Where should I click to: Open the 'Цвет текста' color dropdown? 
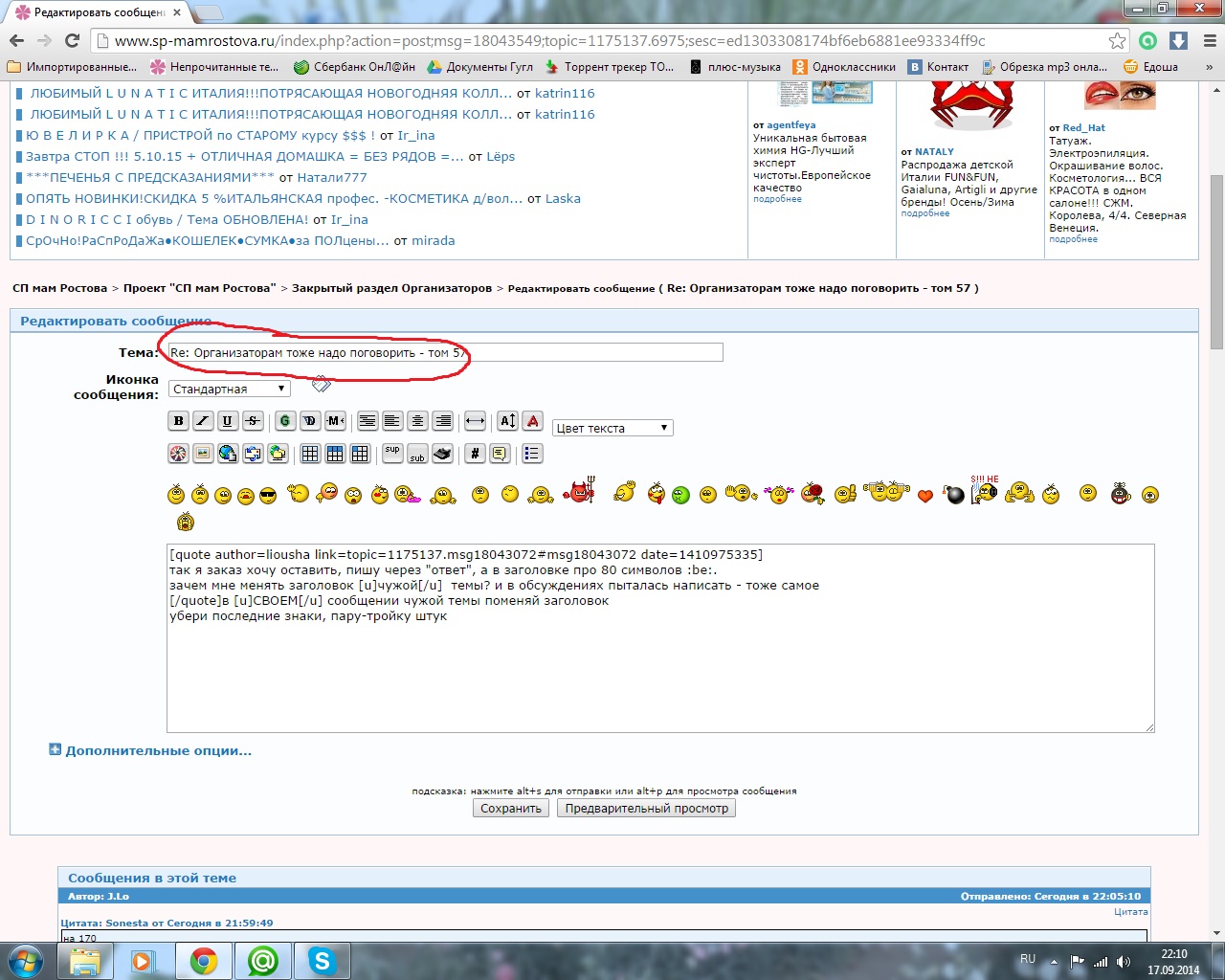point(612,428)
